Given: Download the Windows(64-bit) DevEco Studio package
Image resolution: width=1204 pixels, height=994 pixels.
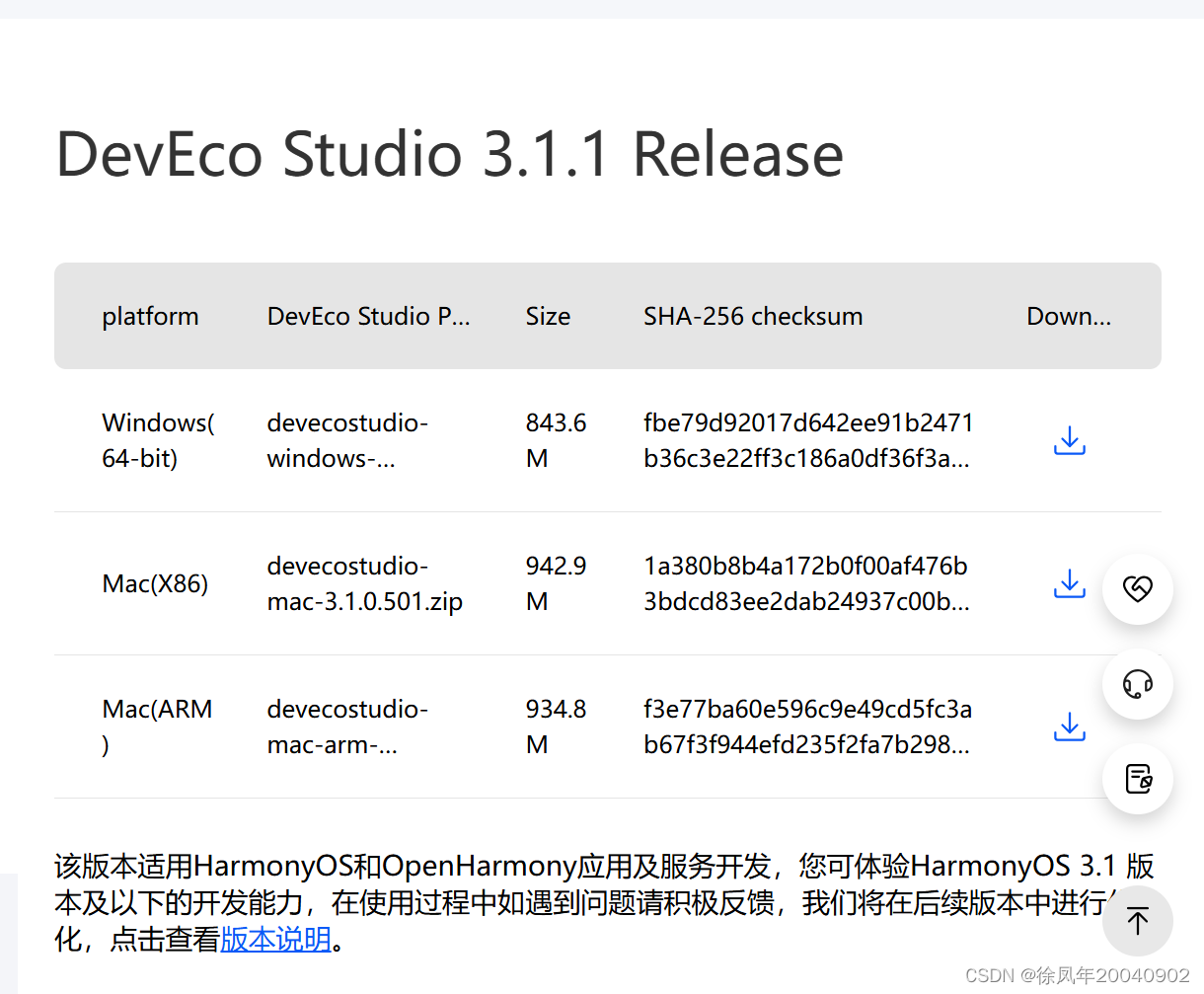Looking at the screenshot, I should click(x=1069, y=440).
